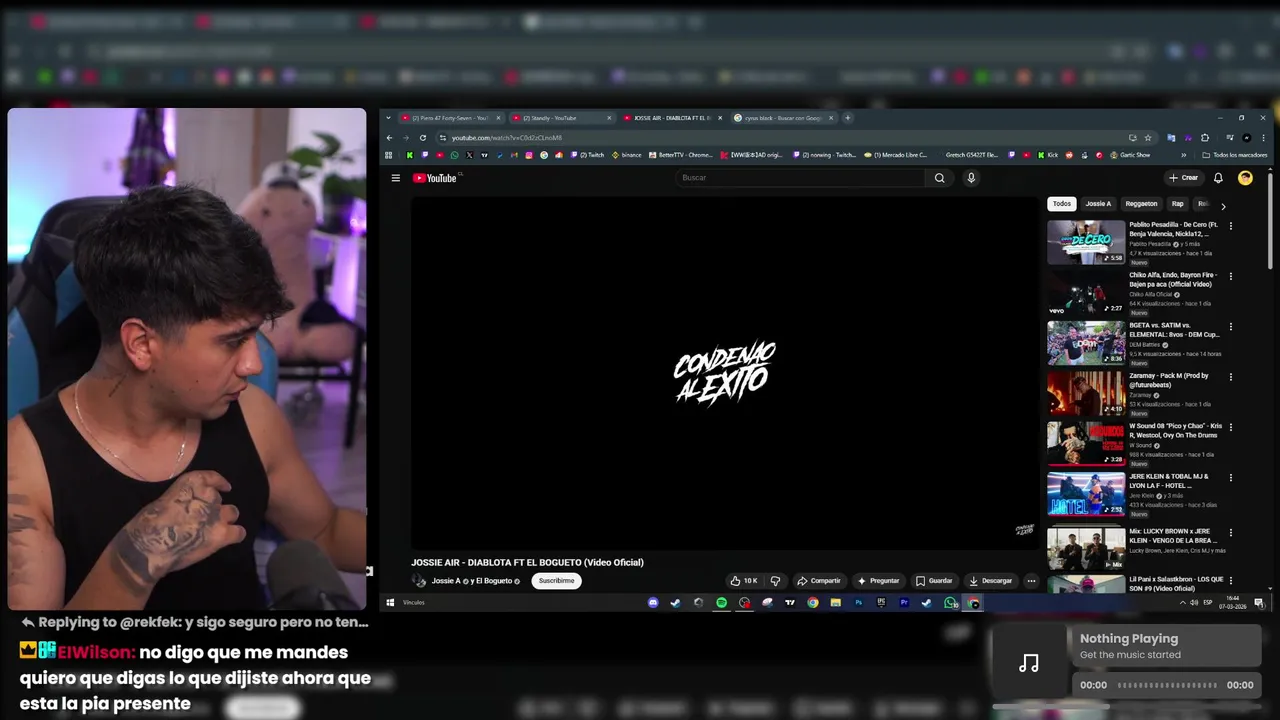Image resolution: width=1280 pixels, height=720 pixels.
Task: Open the Windows Start button
Action: pos(391,603)
